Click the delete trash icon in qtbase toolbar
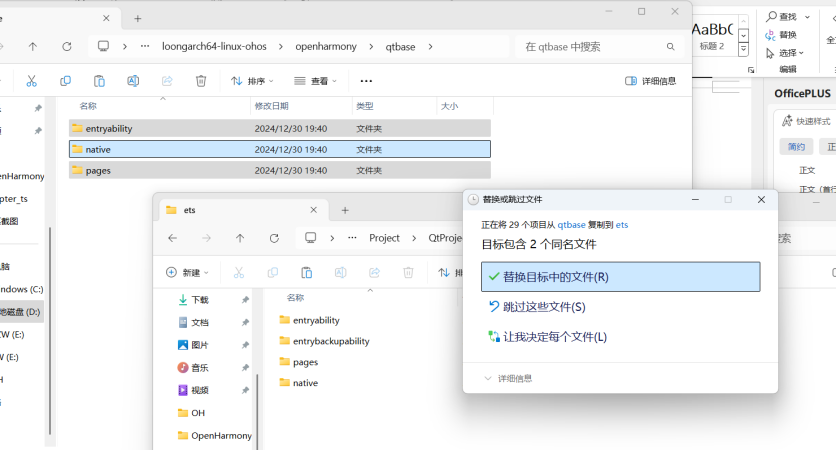Screen dimensions: 836x450 tap(201, 81)
